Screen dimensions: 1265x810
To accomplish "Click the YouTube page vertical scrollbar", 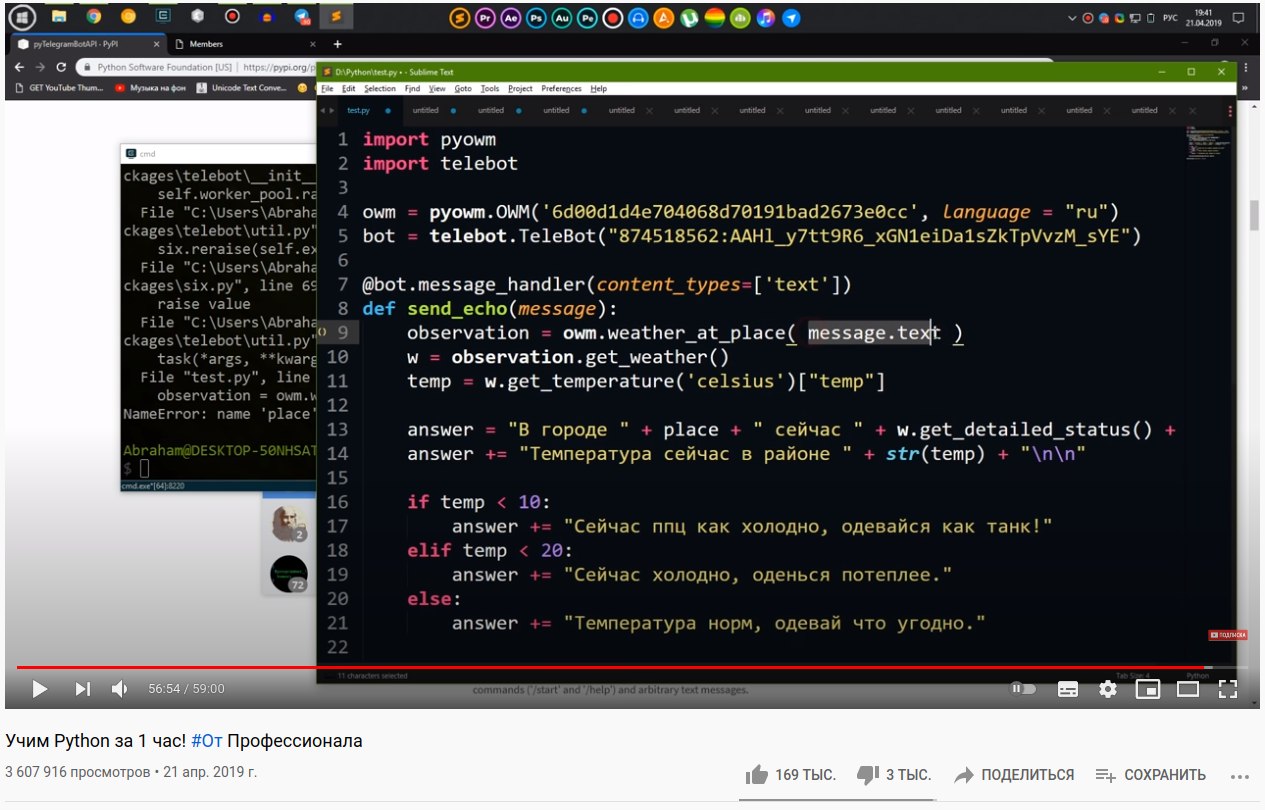I will [1256, 215].
